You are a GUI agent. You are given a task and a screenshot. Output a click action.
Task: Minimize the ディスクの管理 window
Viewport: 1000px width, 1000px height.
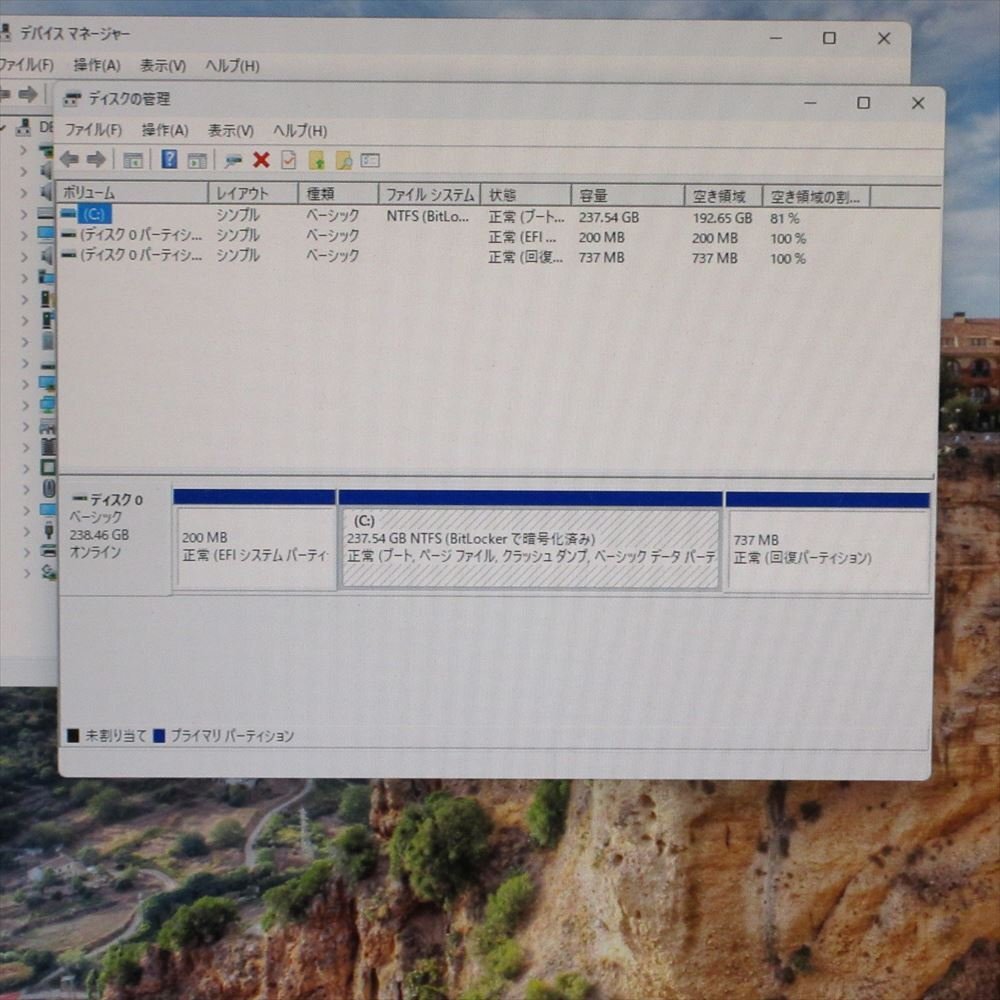[x=810, y=103]
